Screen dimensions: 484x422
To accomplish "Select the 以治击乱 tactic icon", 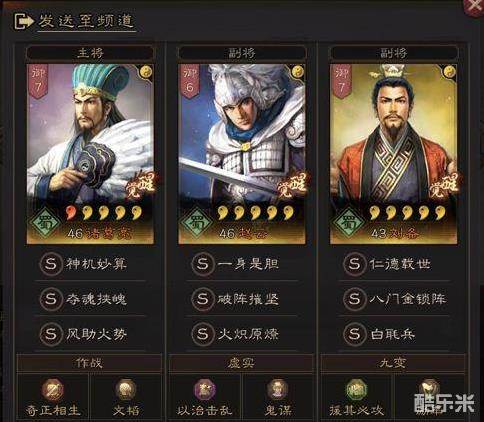I will point(205,389).
